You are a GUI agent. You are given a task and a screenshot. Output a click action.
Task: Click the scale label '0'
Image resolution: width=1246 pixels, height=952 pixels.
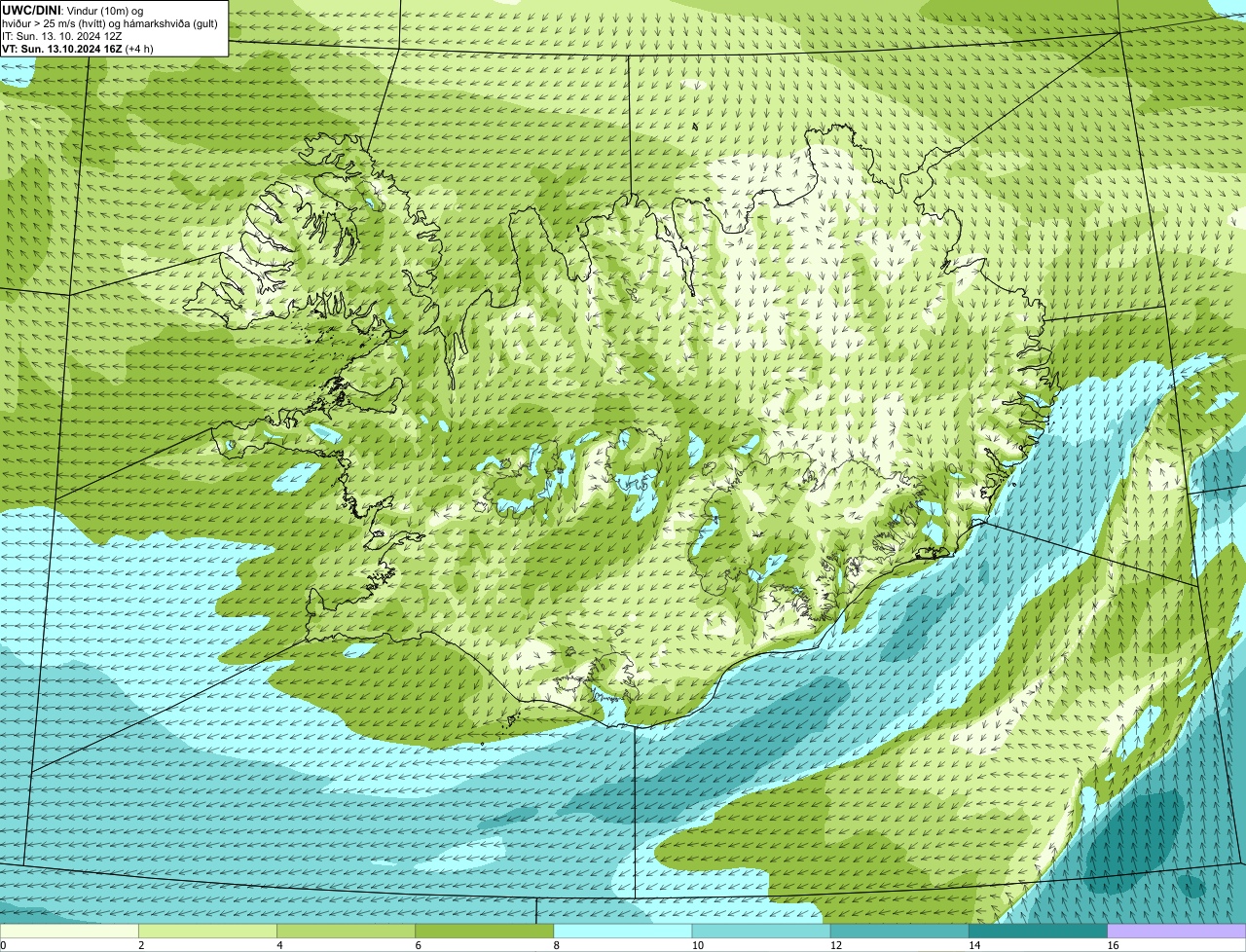coord(3,945)
